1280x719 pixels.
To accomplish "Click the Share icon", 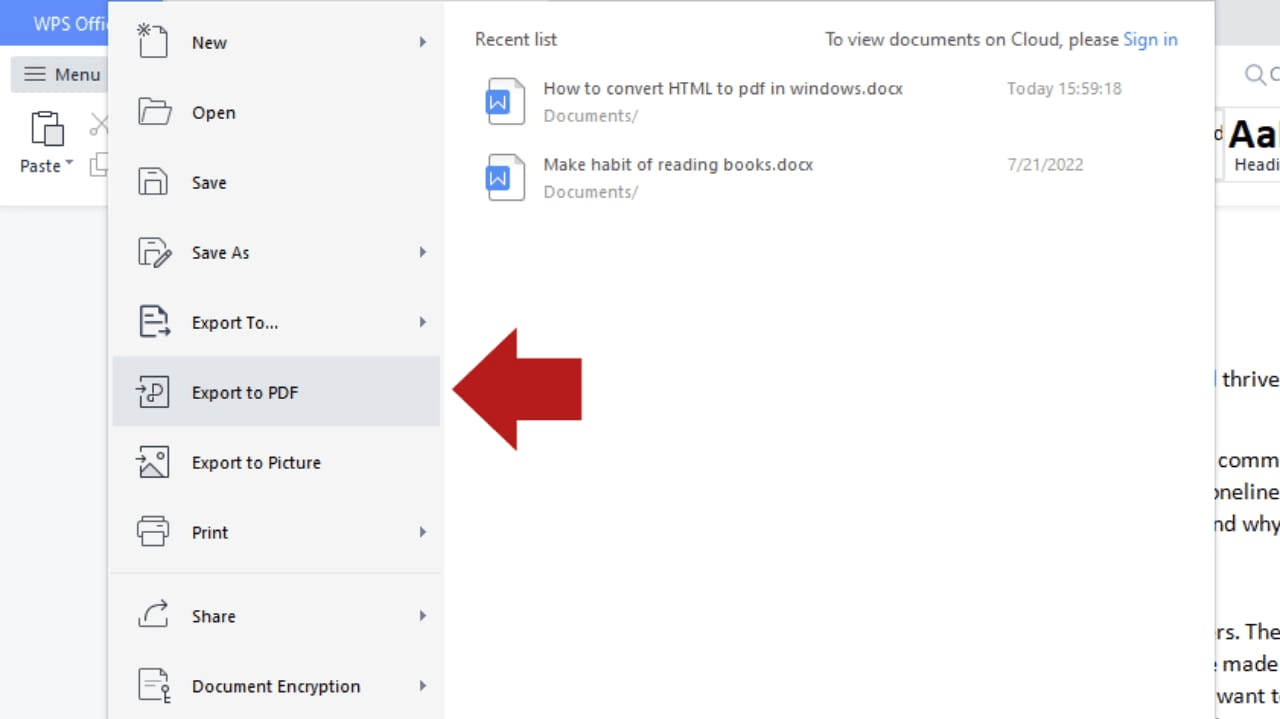I will click(153, 616).
